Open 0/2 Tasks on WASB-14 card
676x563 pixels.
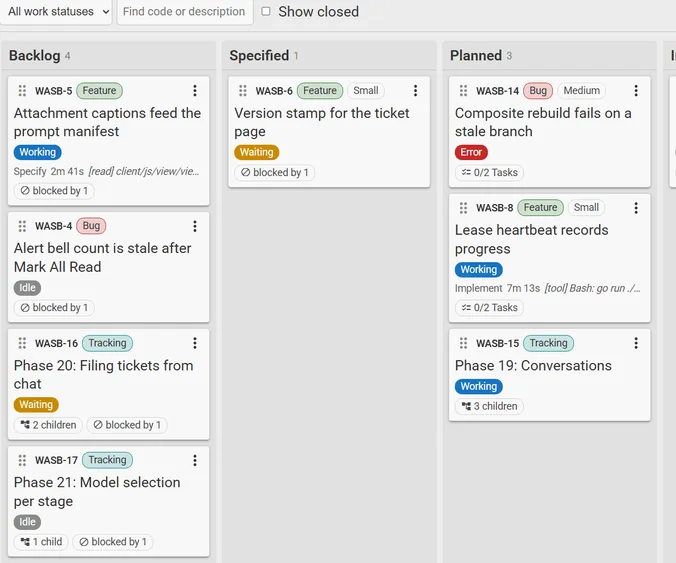tap(489, 172)
